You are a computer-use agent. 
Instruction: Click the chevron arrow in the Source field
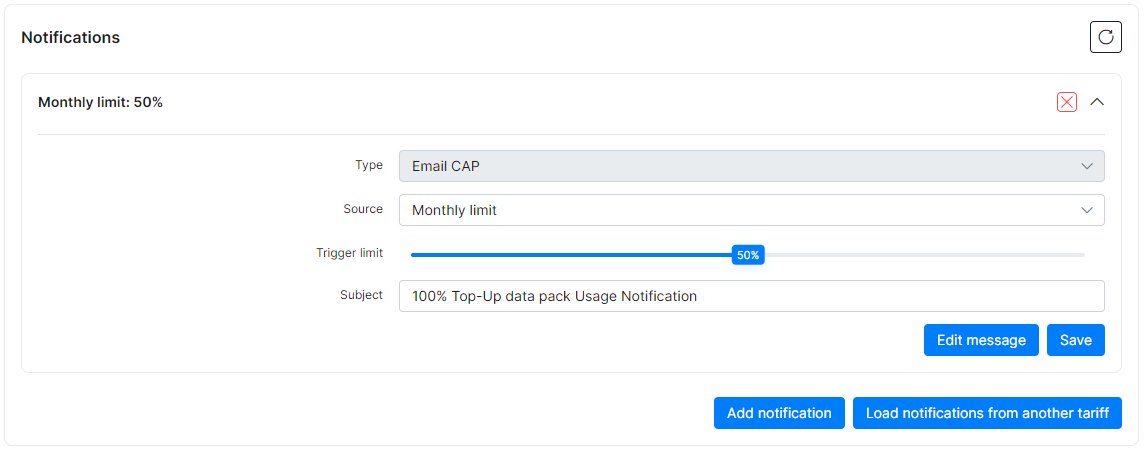click(1087, 210)
